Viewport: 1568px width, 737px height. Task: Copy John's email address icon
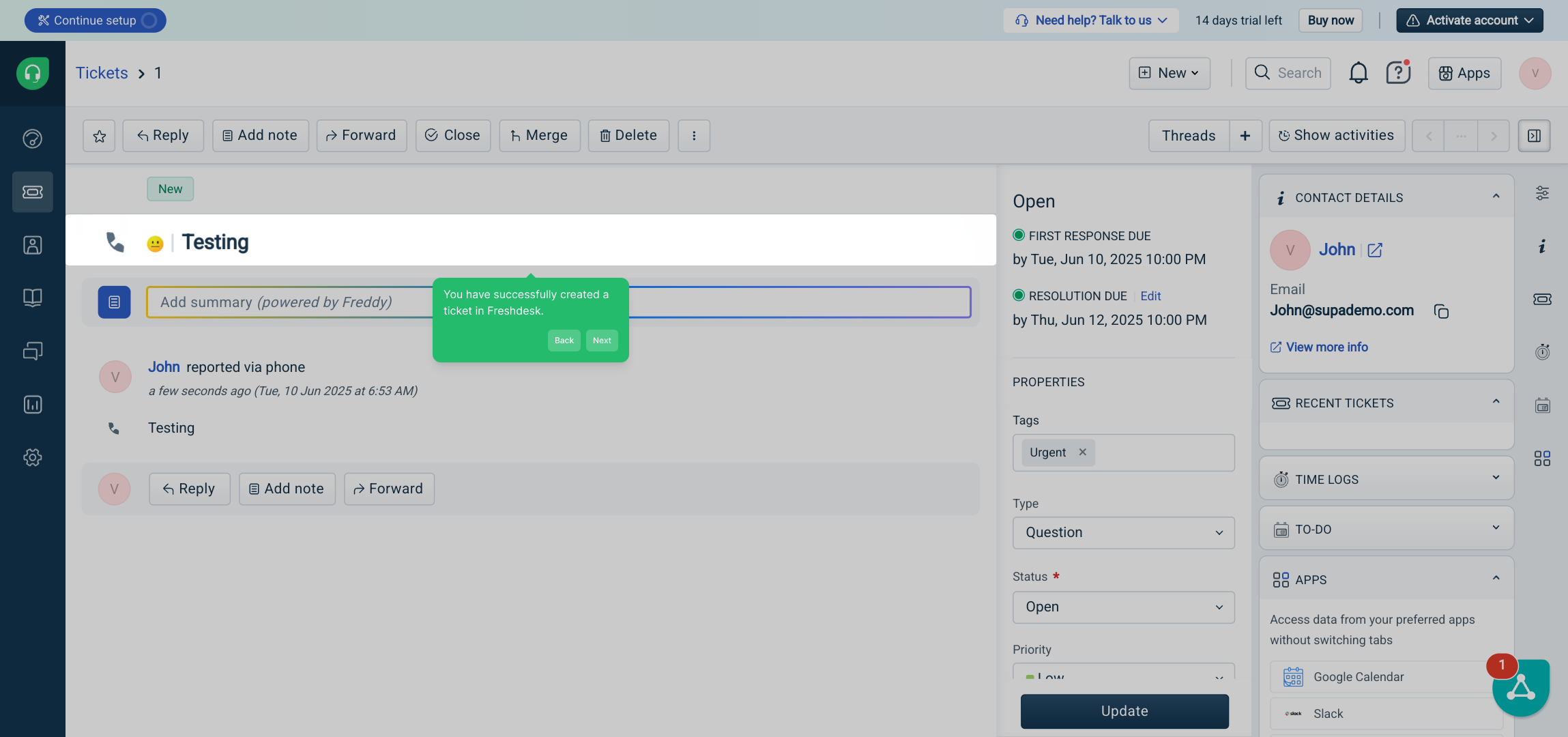pos(1441,311)
